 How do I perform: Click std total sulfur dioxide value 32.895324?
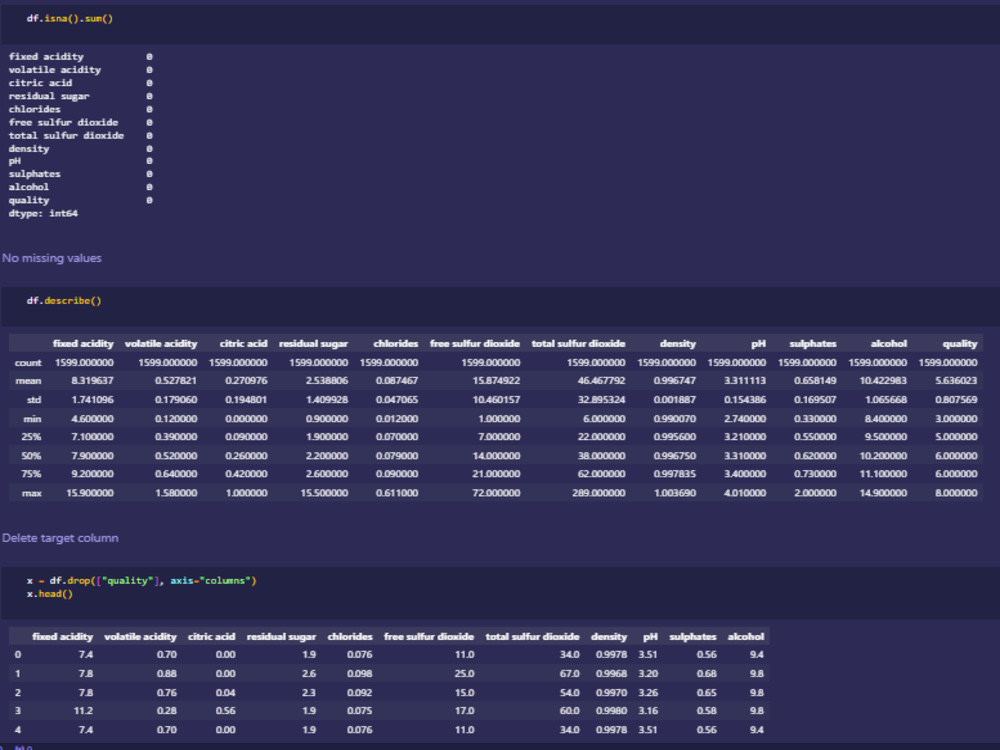pos(601,400)
